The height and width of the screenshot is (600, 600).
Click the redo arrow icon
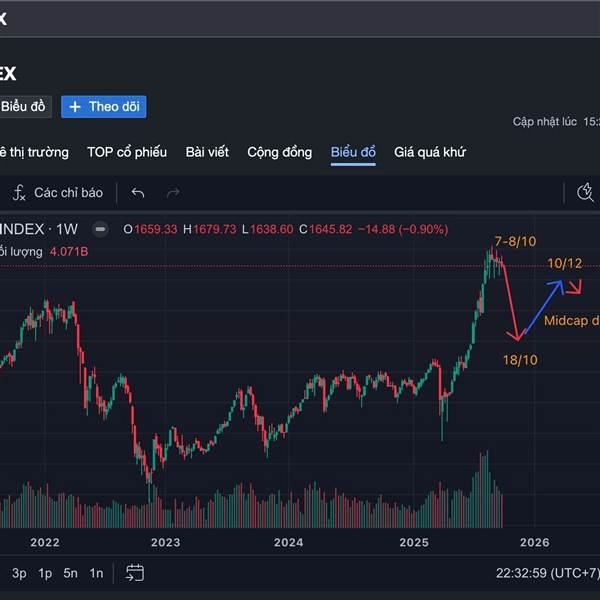click(173, 192)
